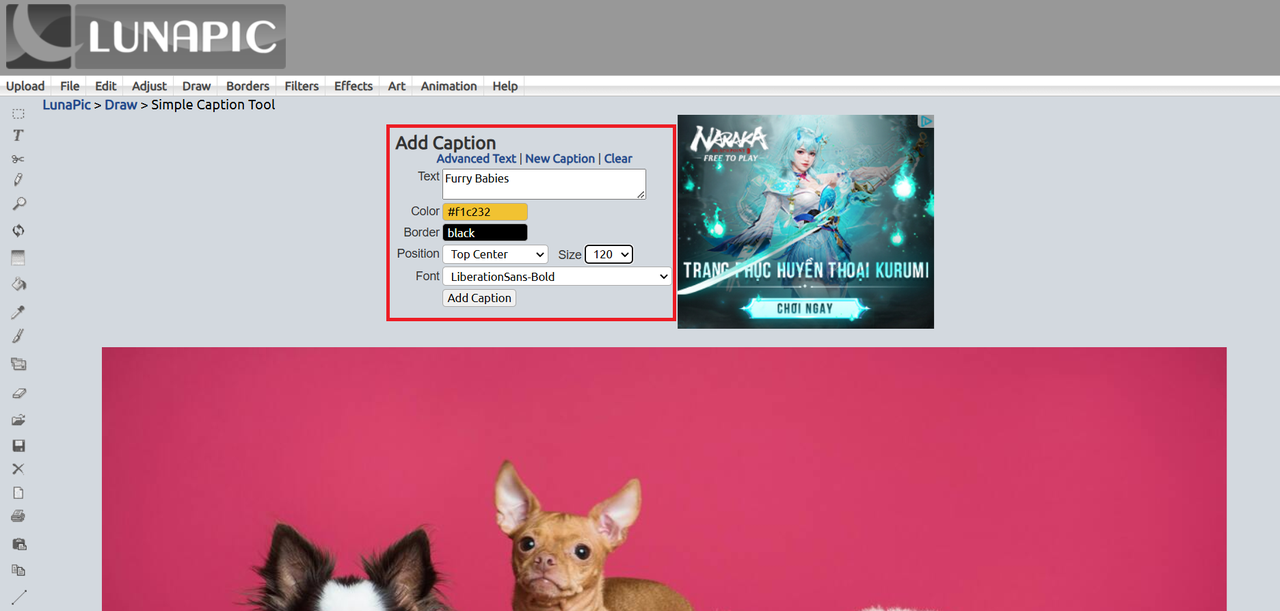Open the Adjust menu
Screen dimensions: 1280x611
tap(150, 86)
